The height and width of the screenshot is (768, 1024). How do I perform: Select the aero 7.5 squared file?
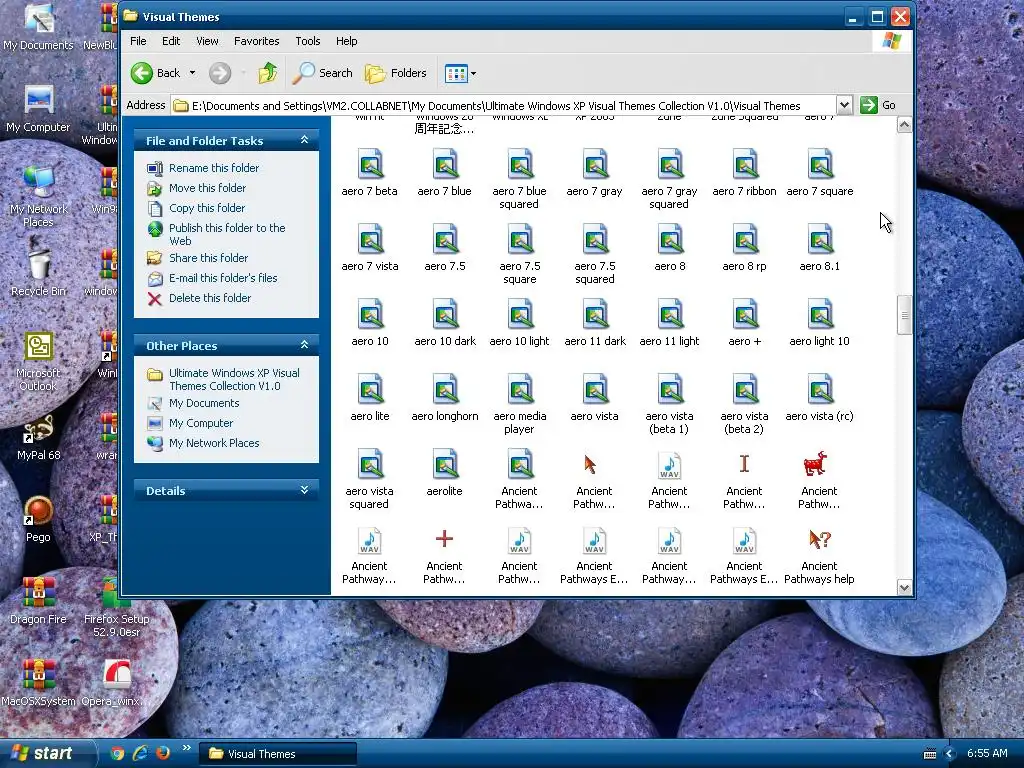coord(595,254)
